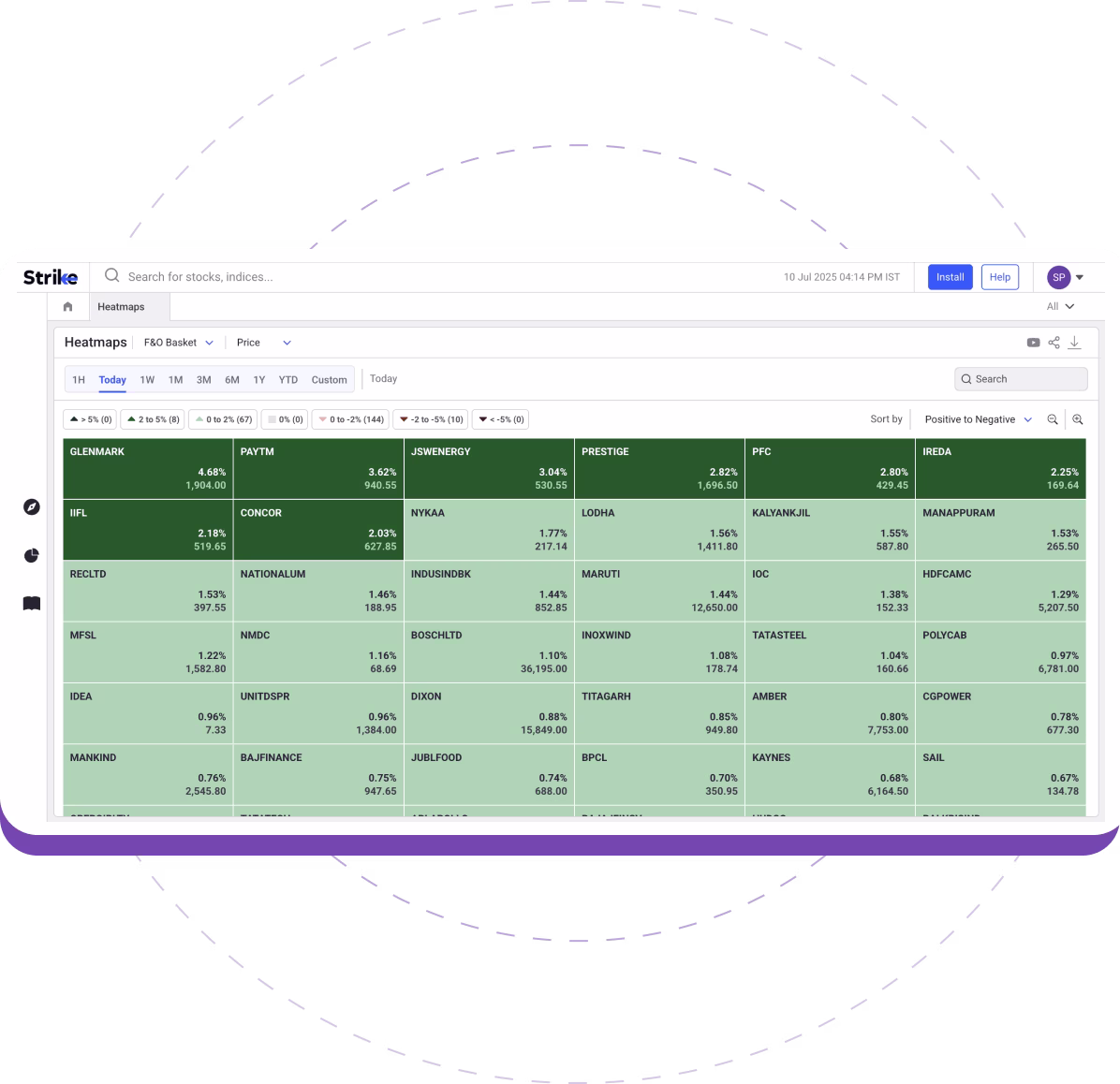Open the compass explore icon in sidebar

[x=31, y=506]
